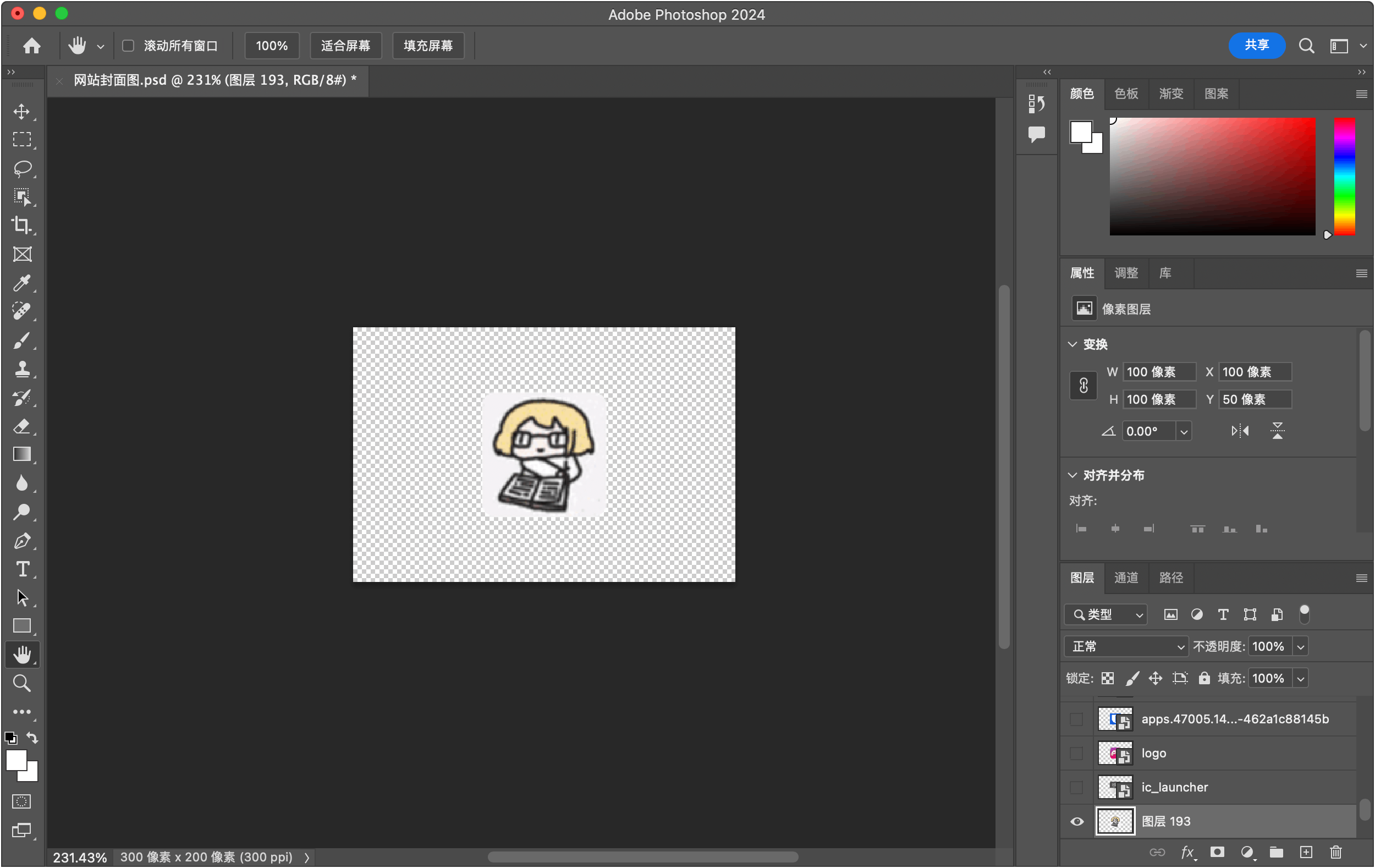Flip horizontally in the transform properties
1375x868 pixels.
pyautogui.click(x=1240, y=431)
